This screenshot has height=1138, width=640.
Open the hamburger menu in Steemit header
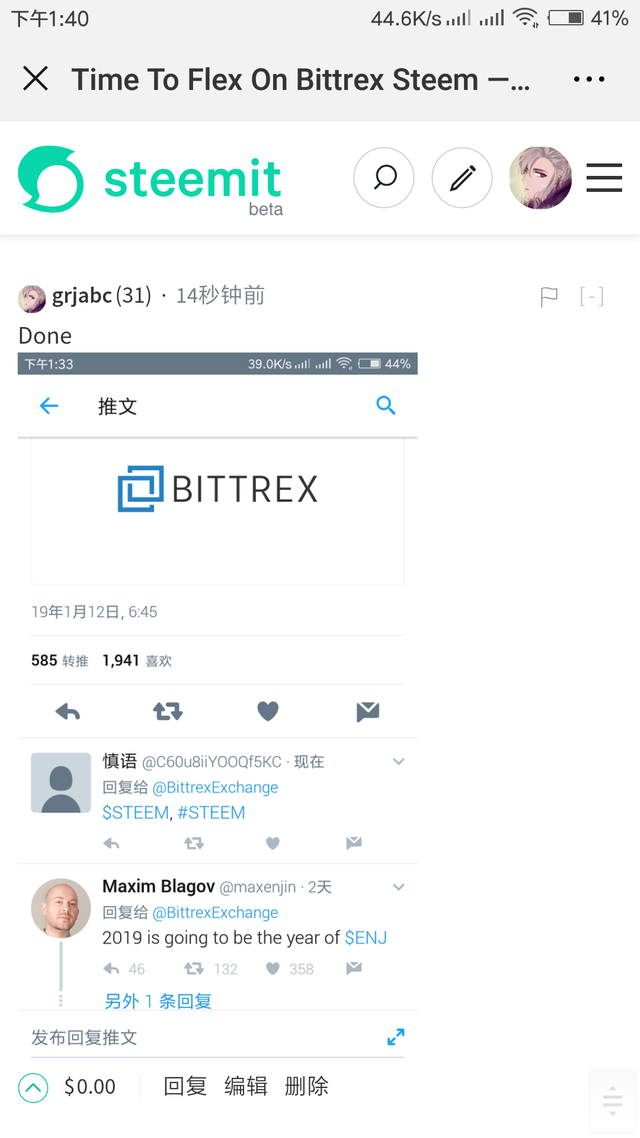point(604,178)
